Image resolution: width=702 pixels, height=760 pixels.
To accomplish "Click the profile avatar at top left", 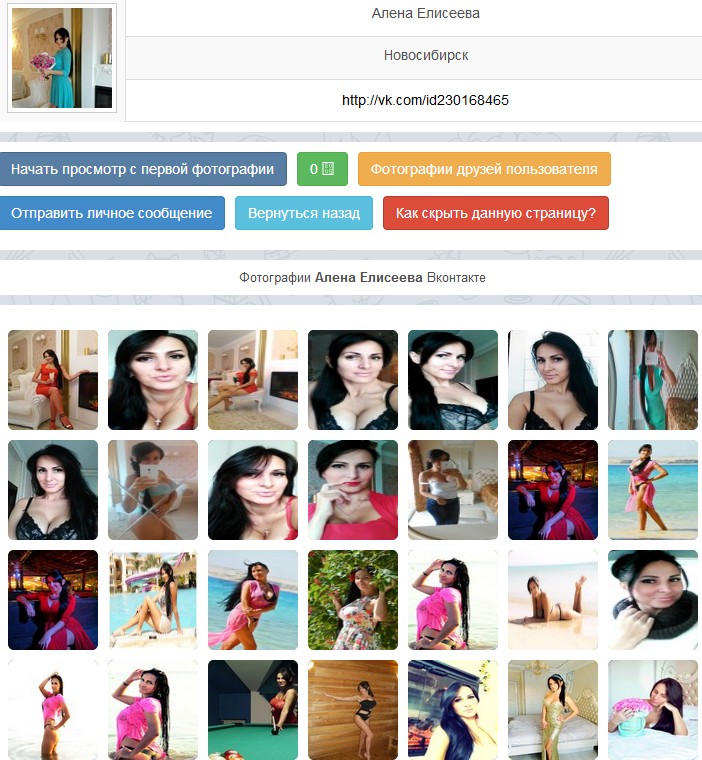I will click(62, 58).
